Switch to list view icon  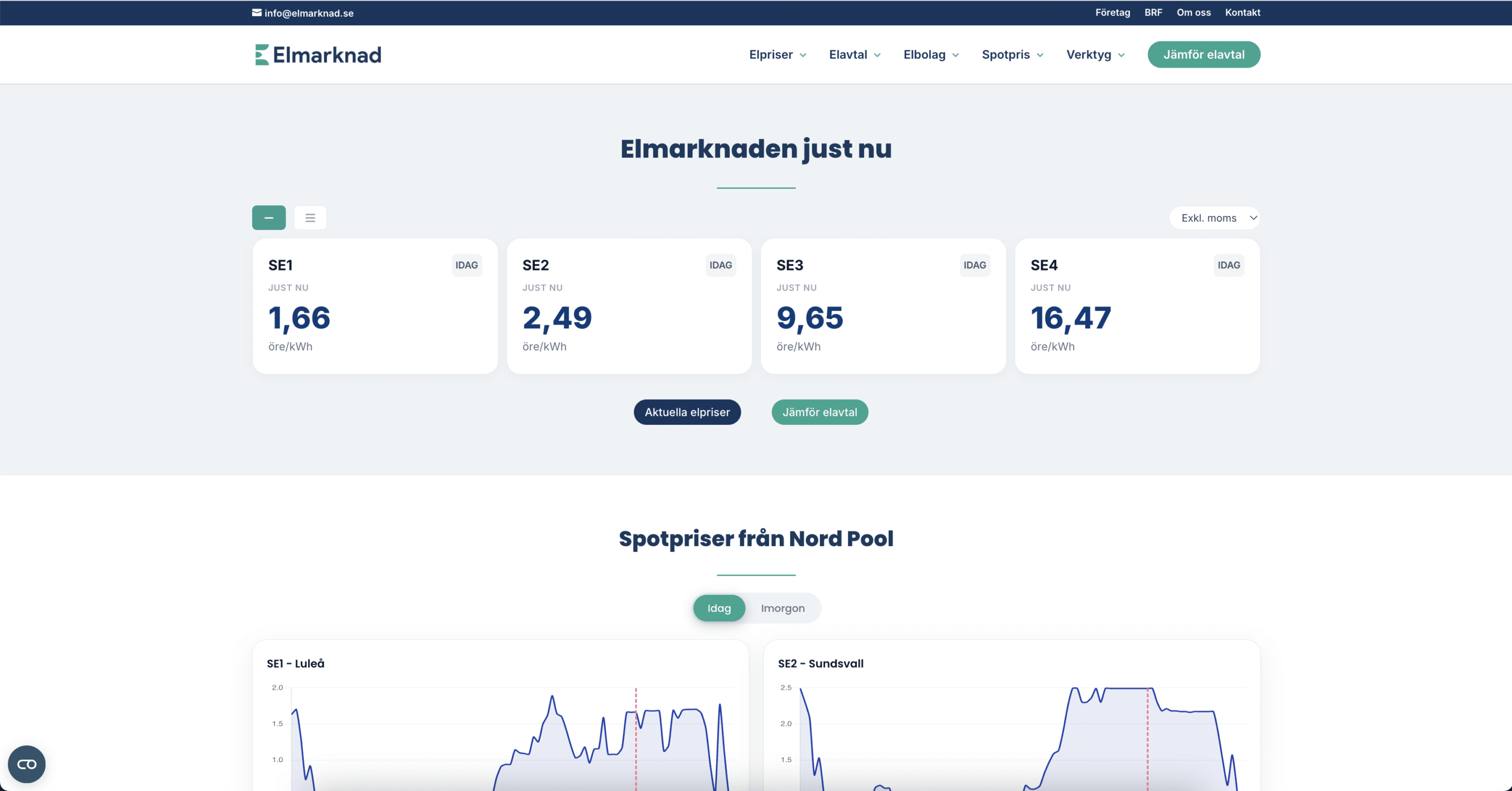click(x=310, y=218)
